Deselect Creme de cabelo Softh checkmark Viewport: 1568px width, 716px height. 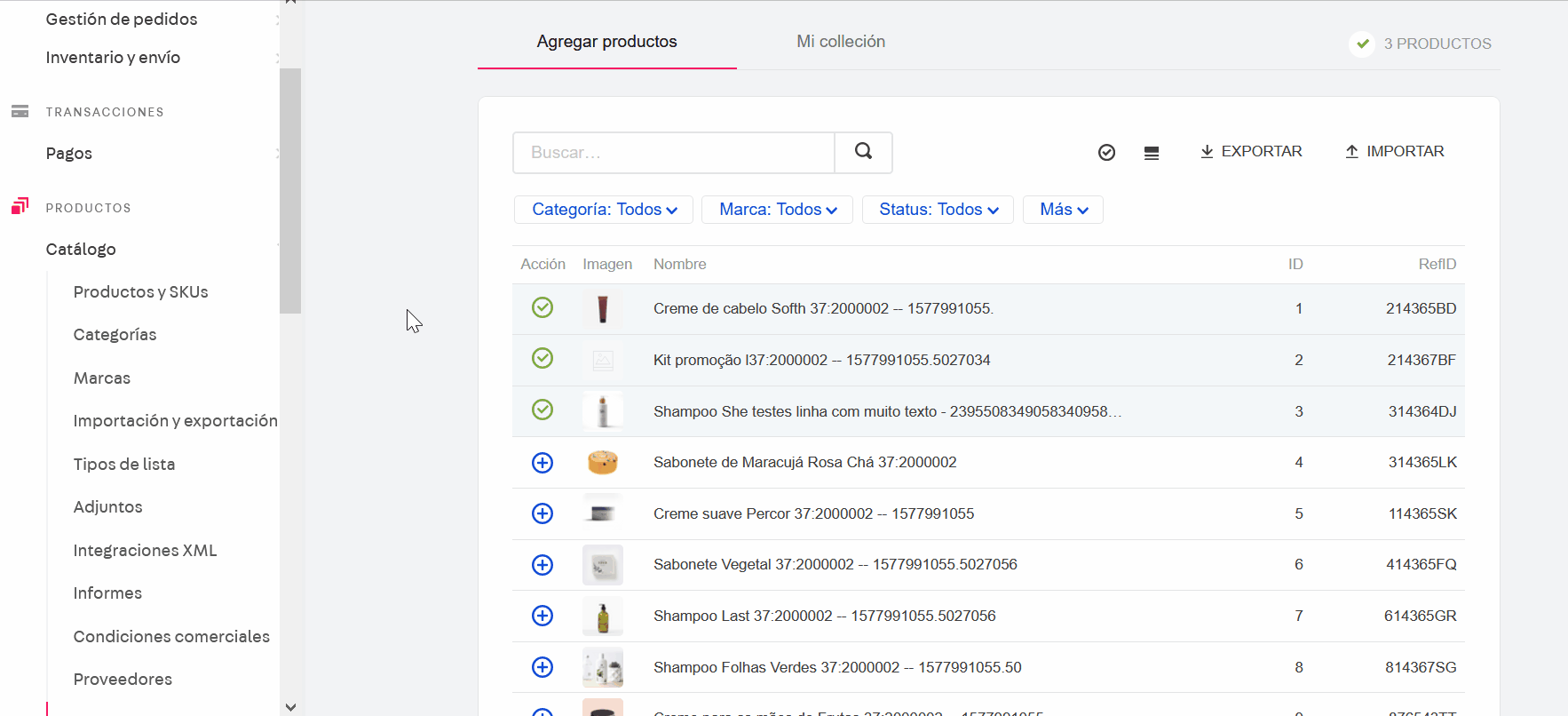[542, 307]
